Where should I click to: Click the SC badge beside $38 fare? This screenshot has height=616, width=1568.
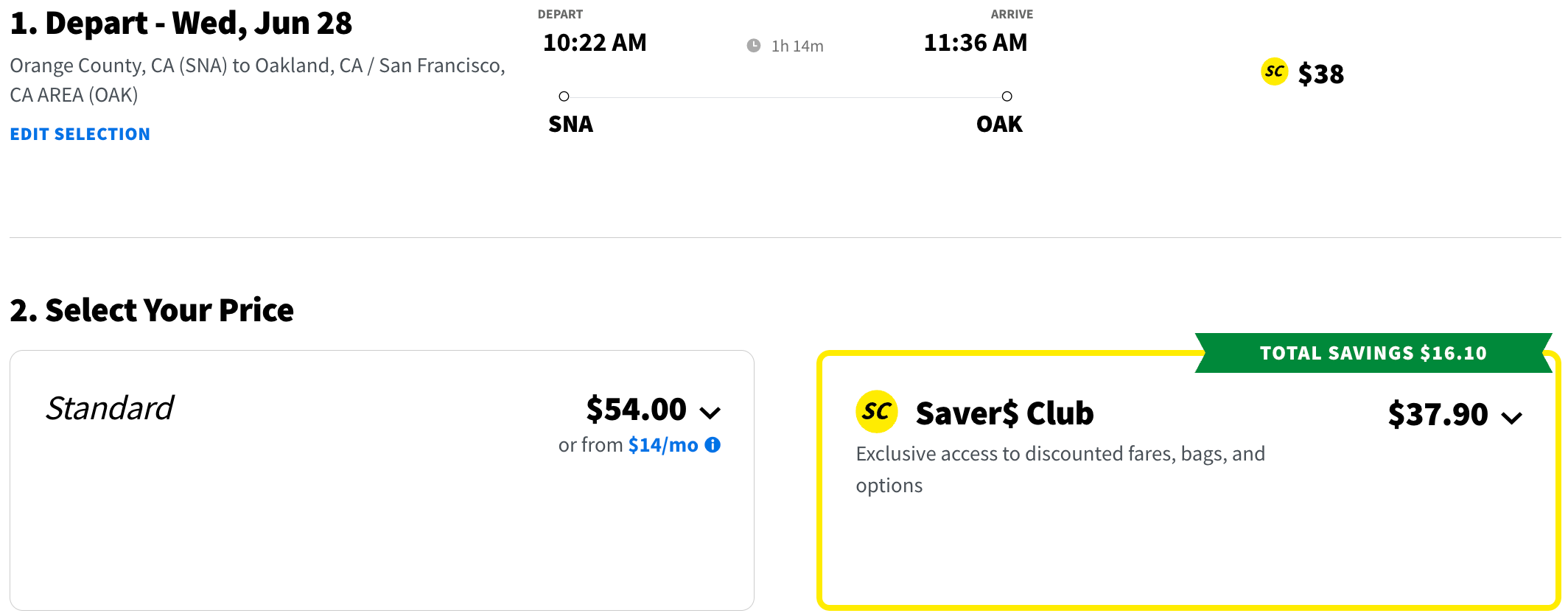tap(1274, 72)
